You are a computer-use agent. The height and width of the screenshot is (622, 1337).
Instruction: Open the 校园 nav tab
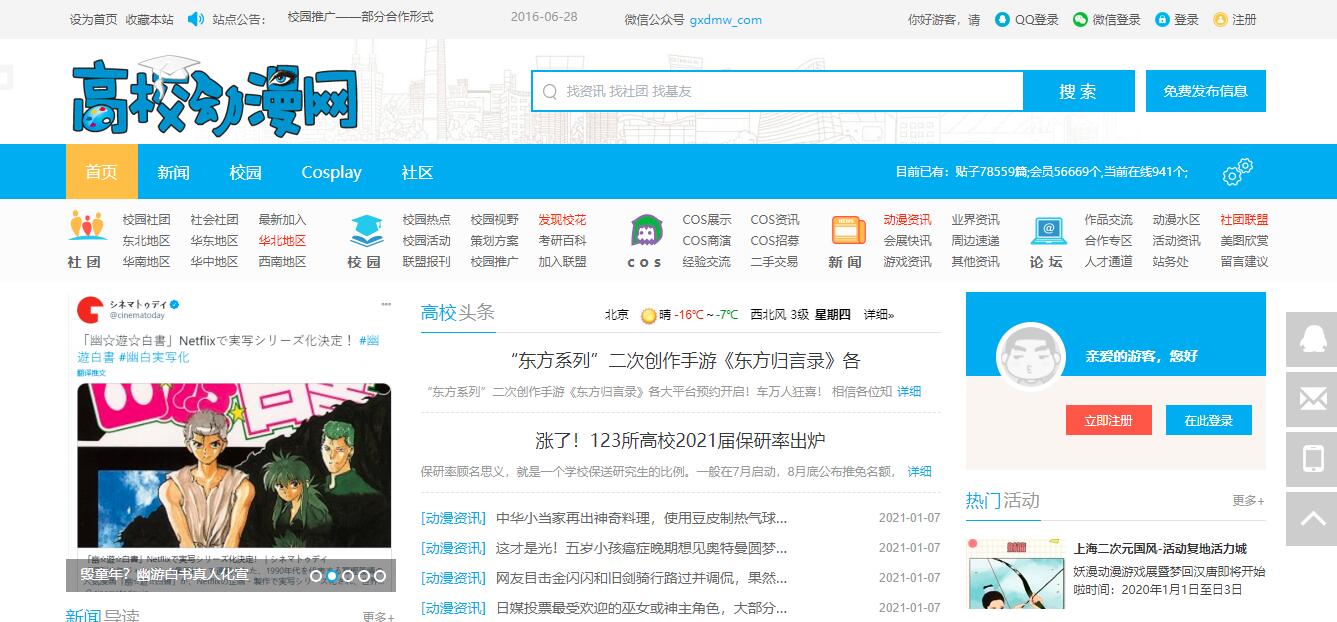click(245, 172)
